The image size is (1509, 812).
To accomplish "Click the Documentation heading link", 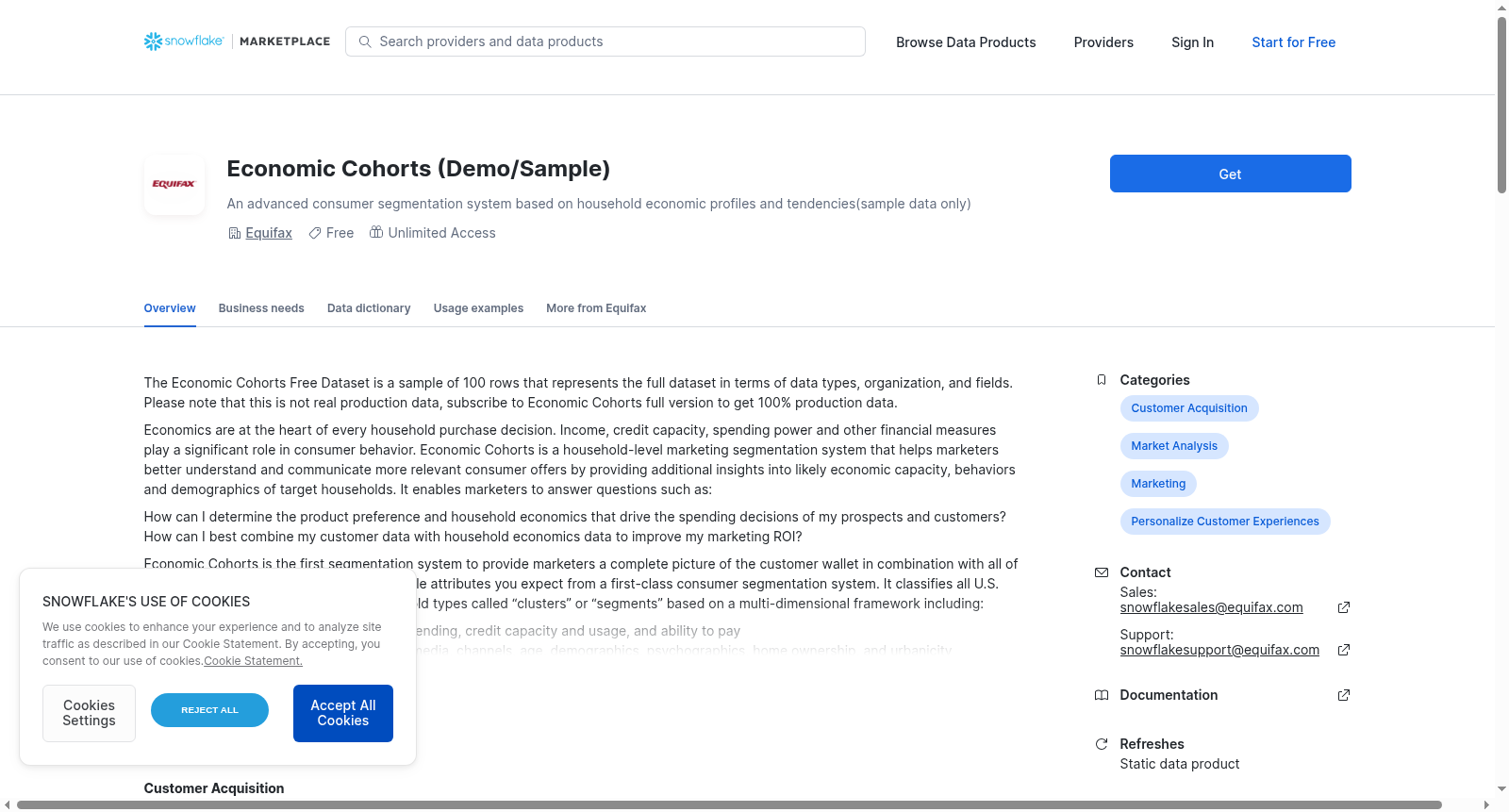I will pyautogui.click(x=1169, y=695).
